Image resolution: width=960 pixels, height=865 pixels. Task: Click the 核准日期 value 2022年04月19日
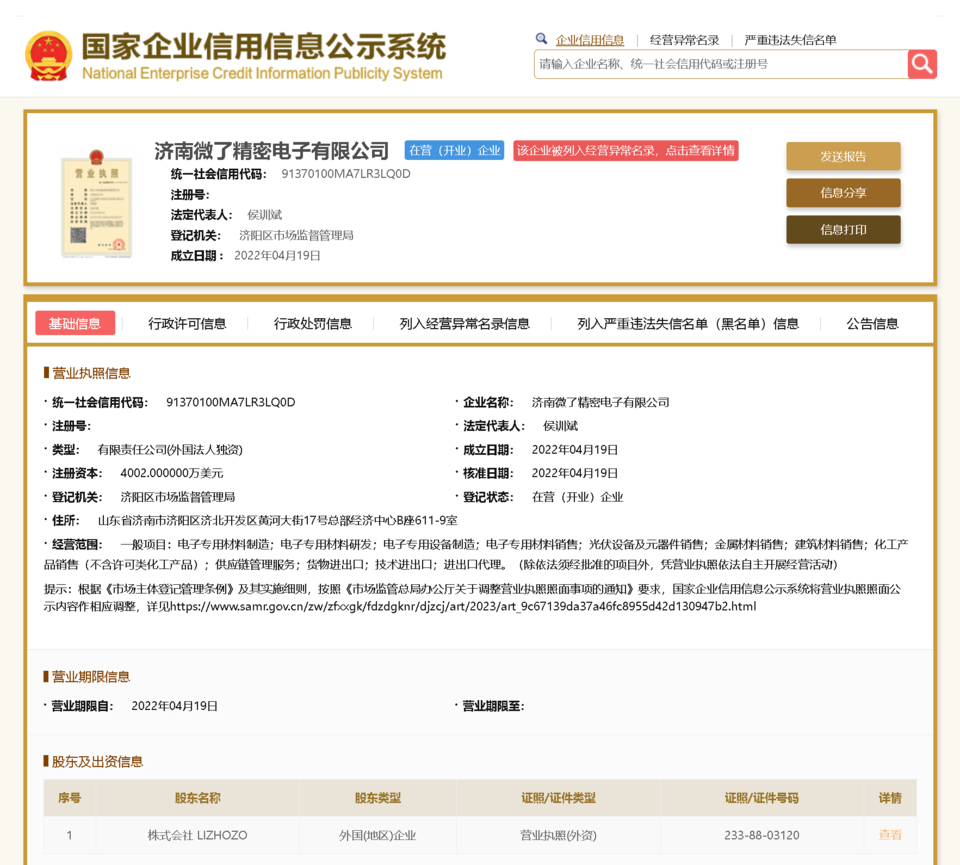pyautogui.click(x=574, y=473)
